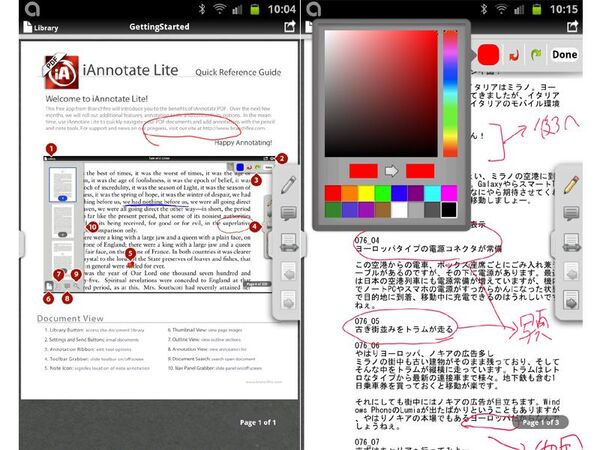The width and height of the screenshot is (600, 450).
Task: Select the cyan preset swatch
Action: (432, 193)
